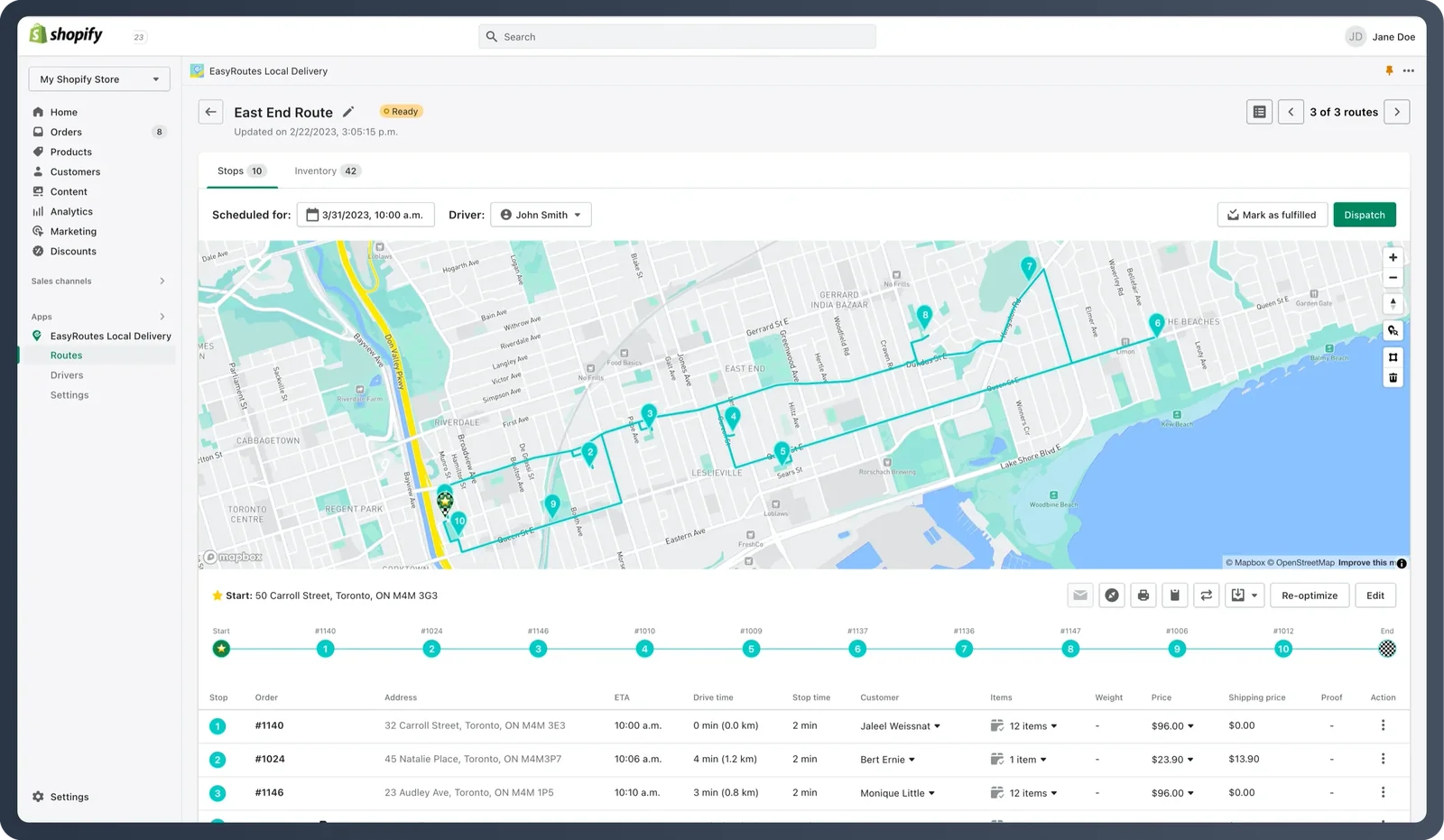This screenshot has width=1444, height=840.
Task: Select stop 8 marker on timeline
Action: [1070, 649]
